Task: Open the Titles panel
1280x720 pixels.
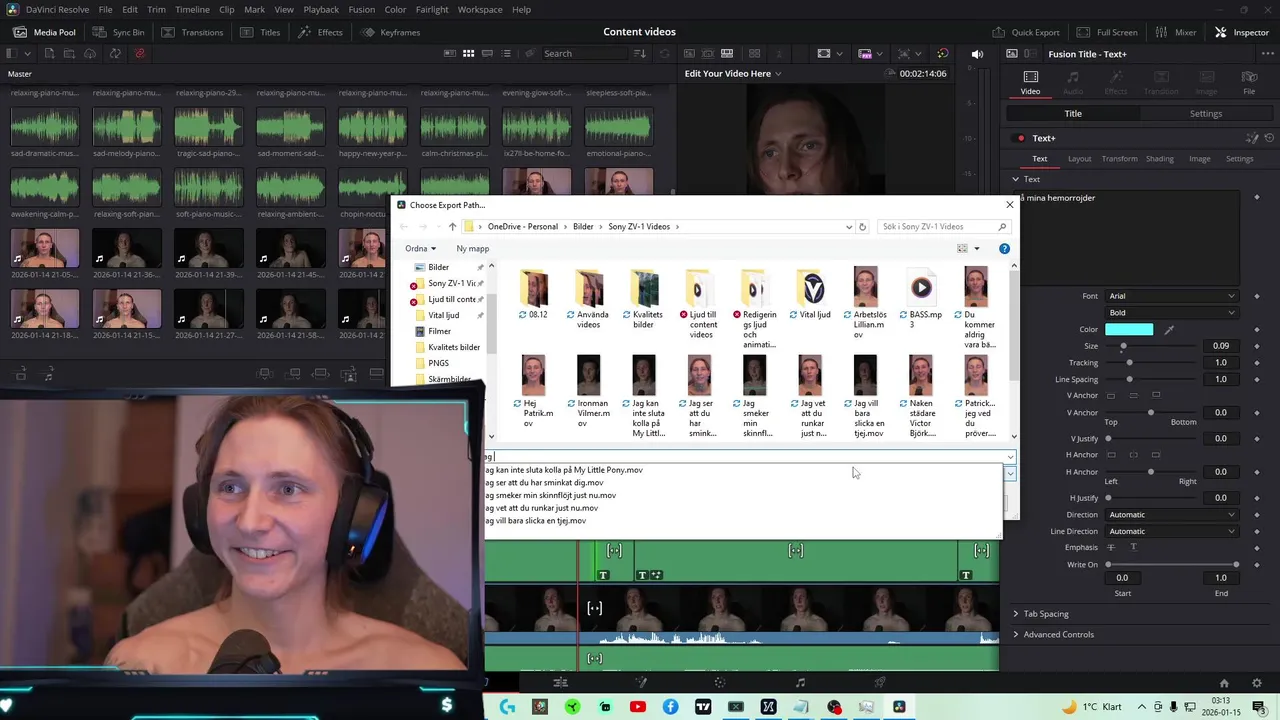Action: (x=260, y=32)
